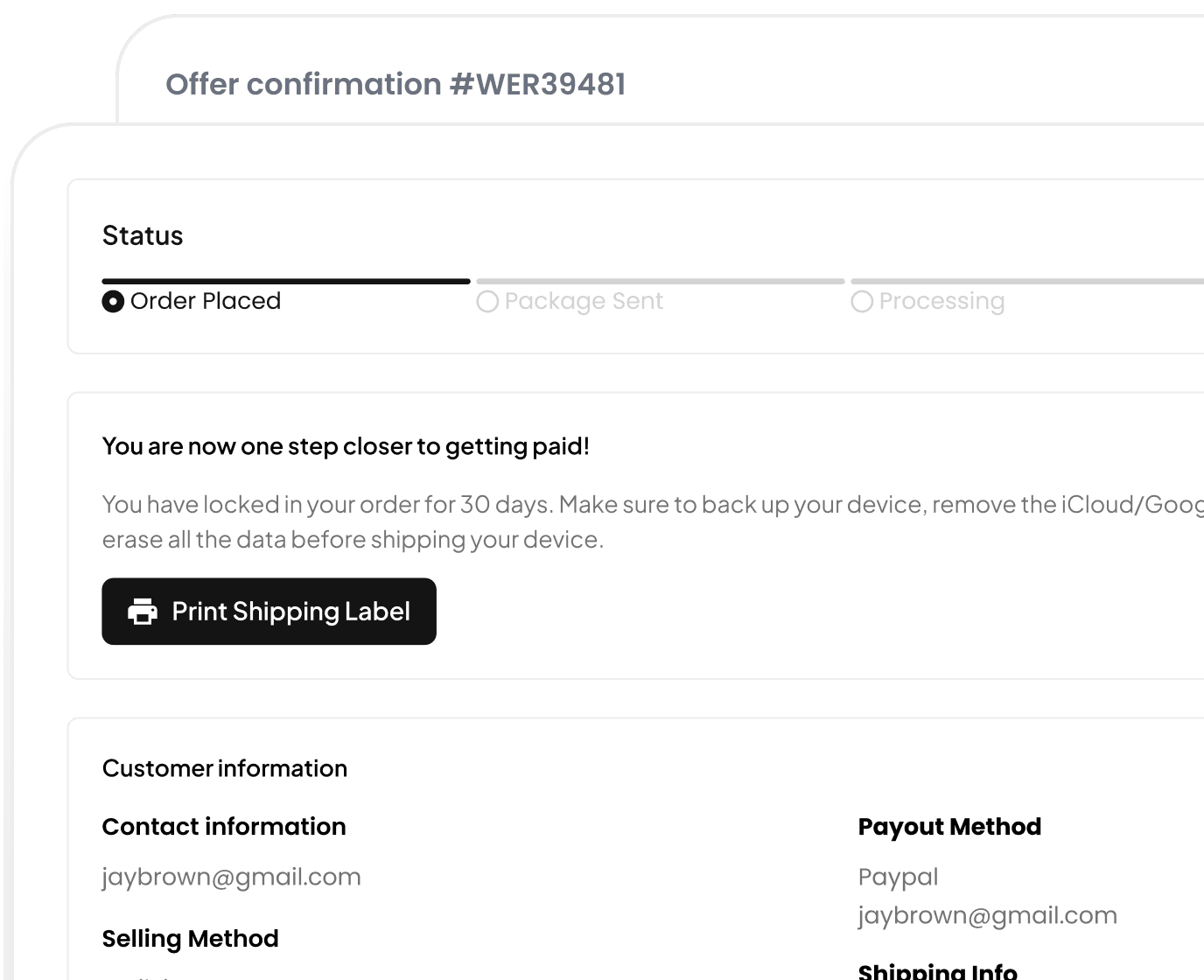
Task: Click the Offer confirmation #WER39481 heading
Action: point(395,84)
